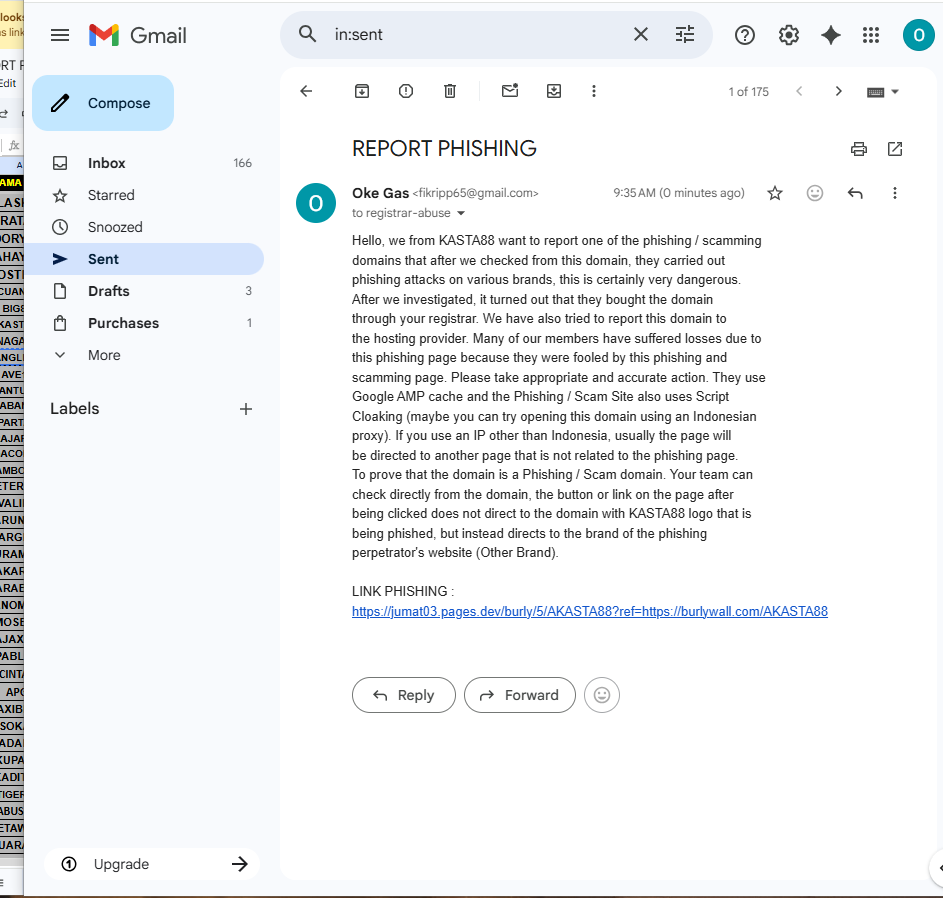The width and height of the screenshot is (943, 898).
Task: Open the Support help icon
Action: (x=745, y=35)
